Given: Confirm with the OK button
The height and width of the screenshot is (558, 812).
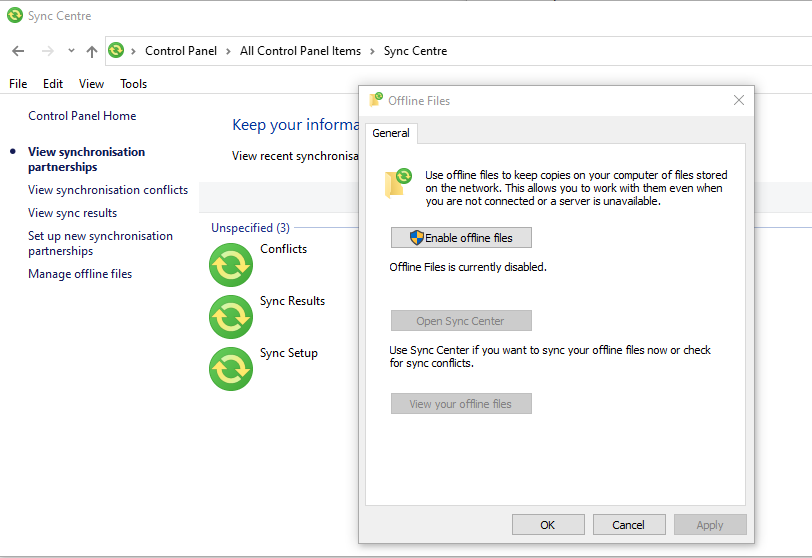Looking at the screenshot, I should pyautogui.click(x=548, y=524).
